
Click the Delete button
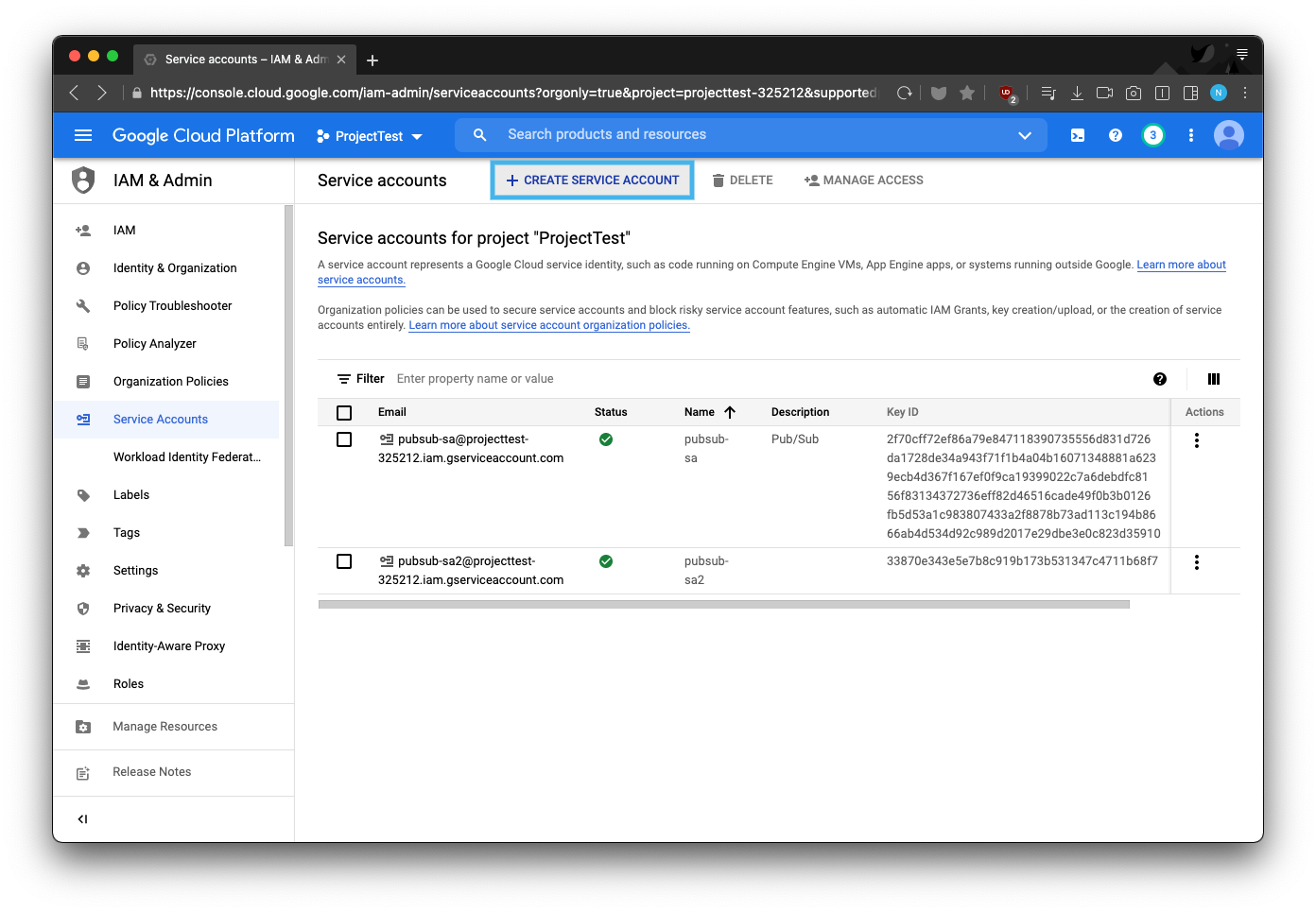[x=742, y=181]
